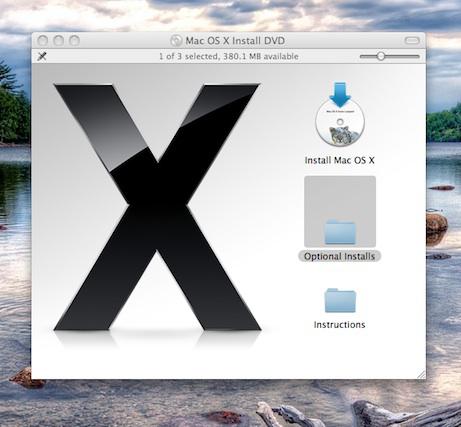Click the Optional Installs text label
Viewport: 461px width, 427px height.
point(339,256)
